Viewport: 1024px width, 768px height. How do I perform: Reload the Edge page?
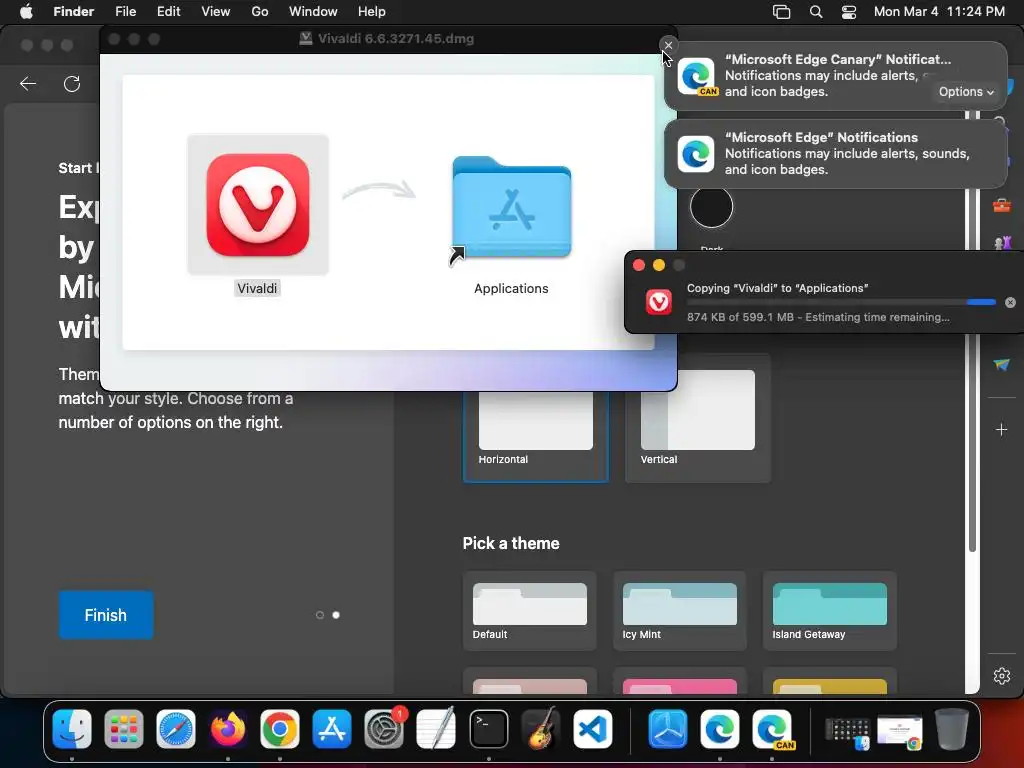72,84
